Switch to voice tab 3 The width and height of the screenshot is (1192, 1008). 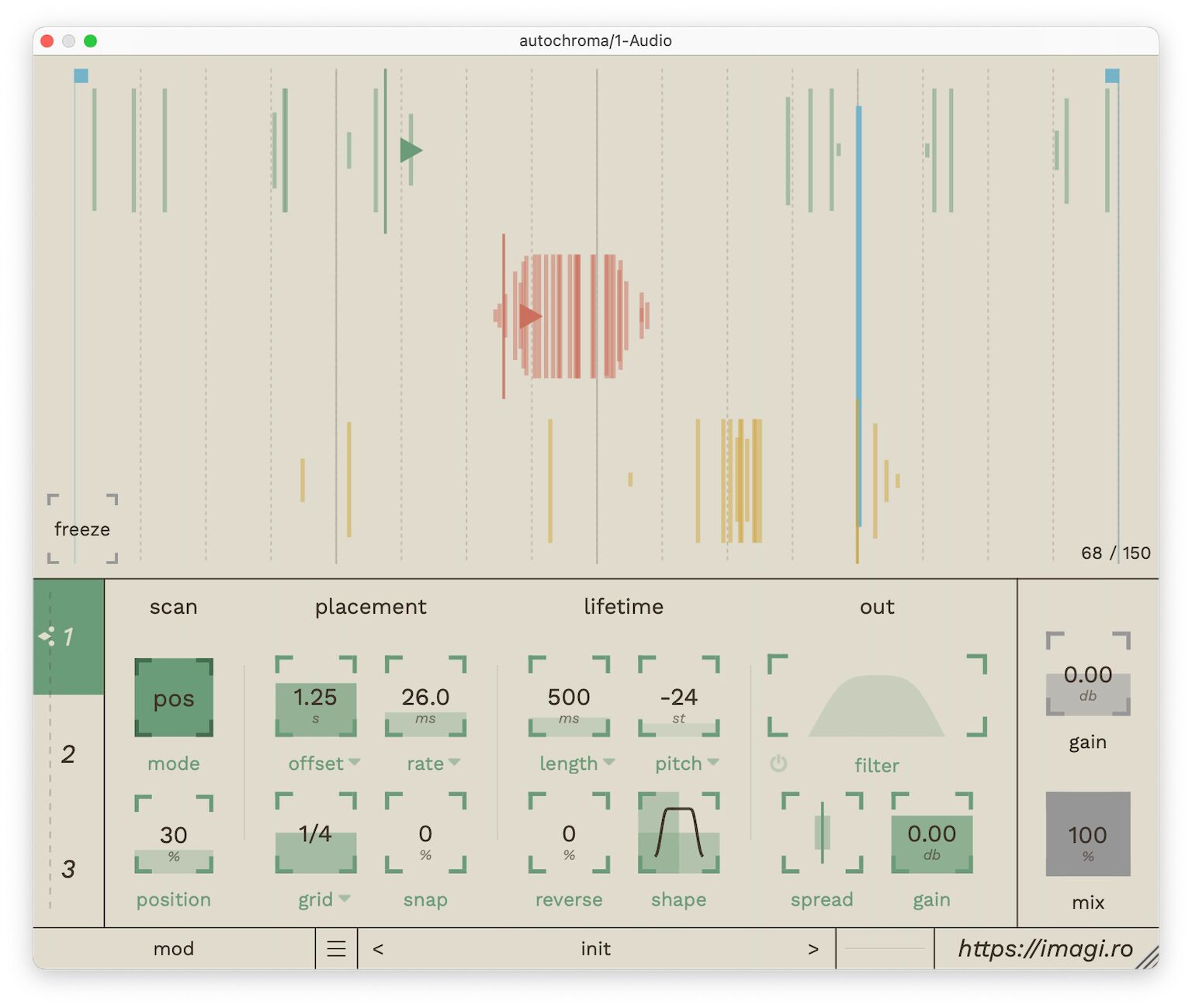point(68,868)
